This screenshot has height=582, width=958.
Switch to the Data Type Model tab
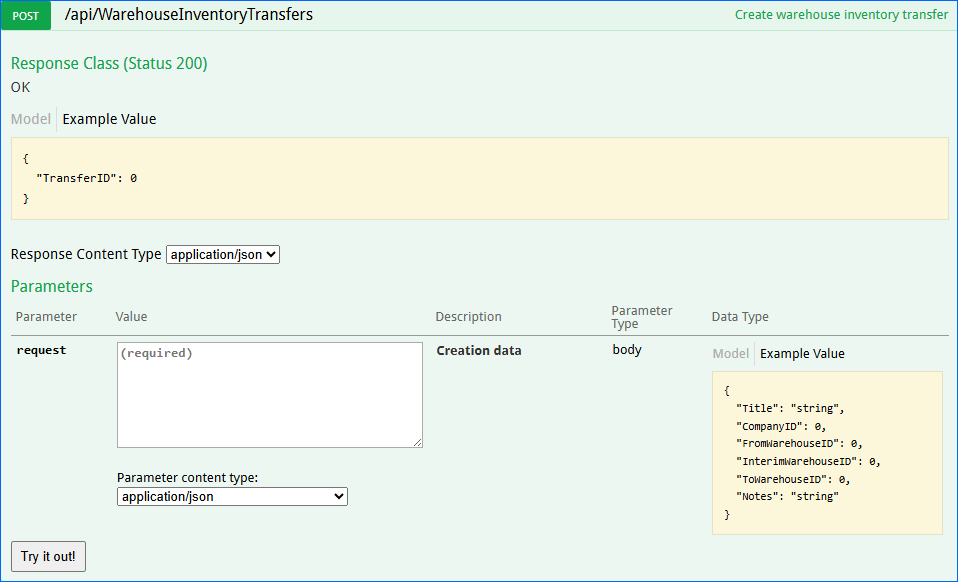(730, 354)
